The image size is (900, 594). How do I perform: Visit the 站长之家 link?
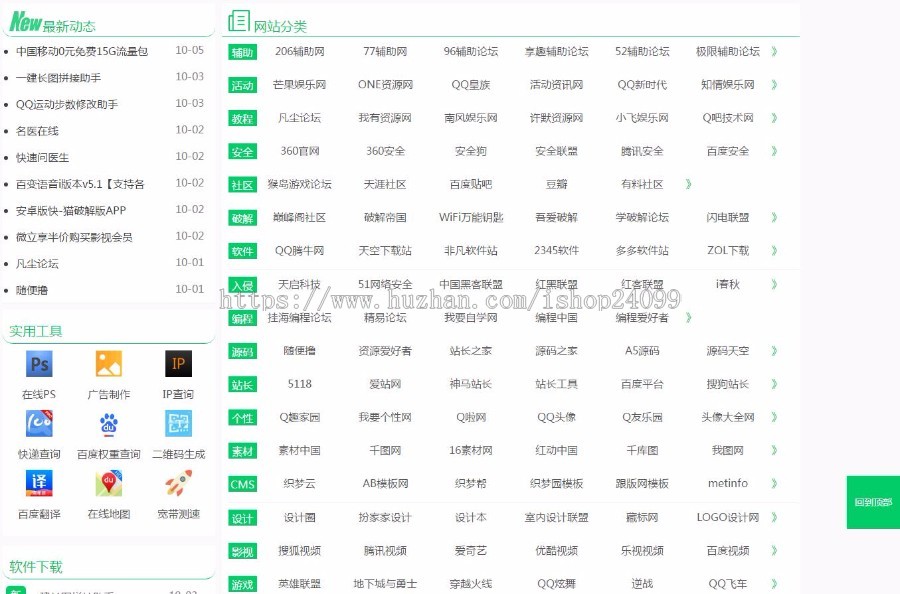coord(471,351)
